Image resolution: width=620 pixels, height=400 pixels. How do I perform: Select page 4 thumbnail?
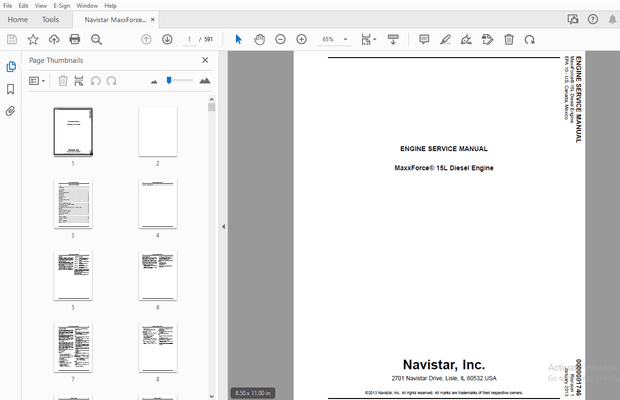(158, 204)
